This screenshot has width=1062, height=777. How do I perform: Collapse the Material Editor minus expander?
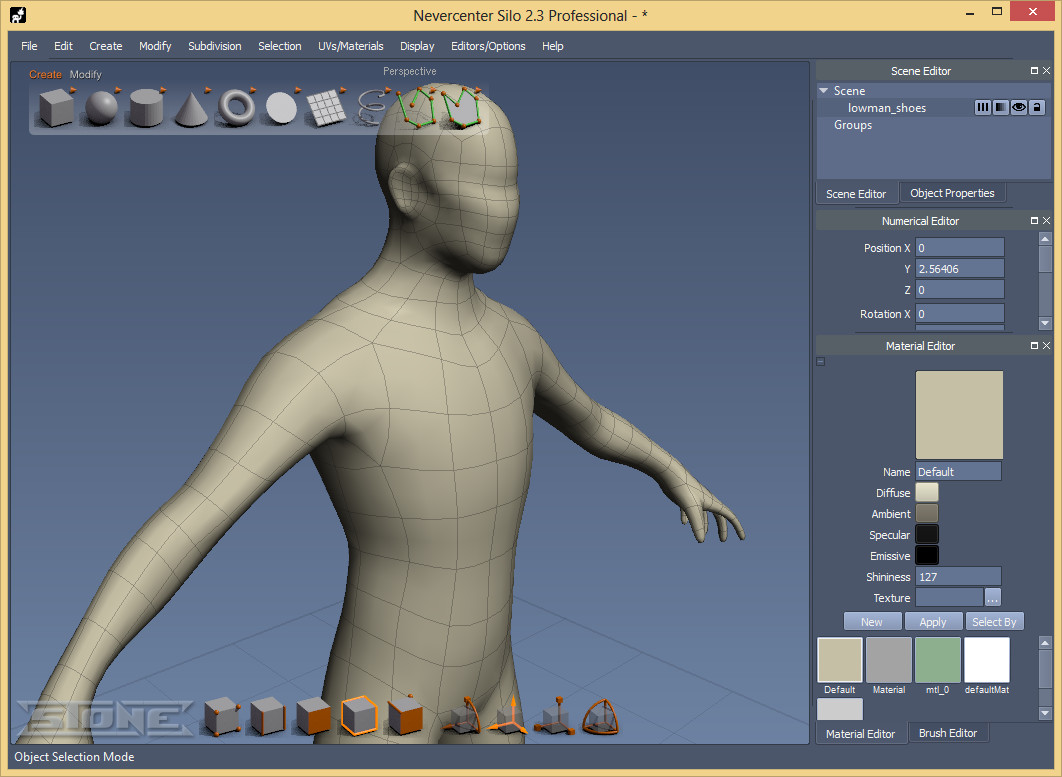[821, 361]
